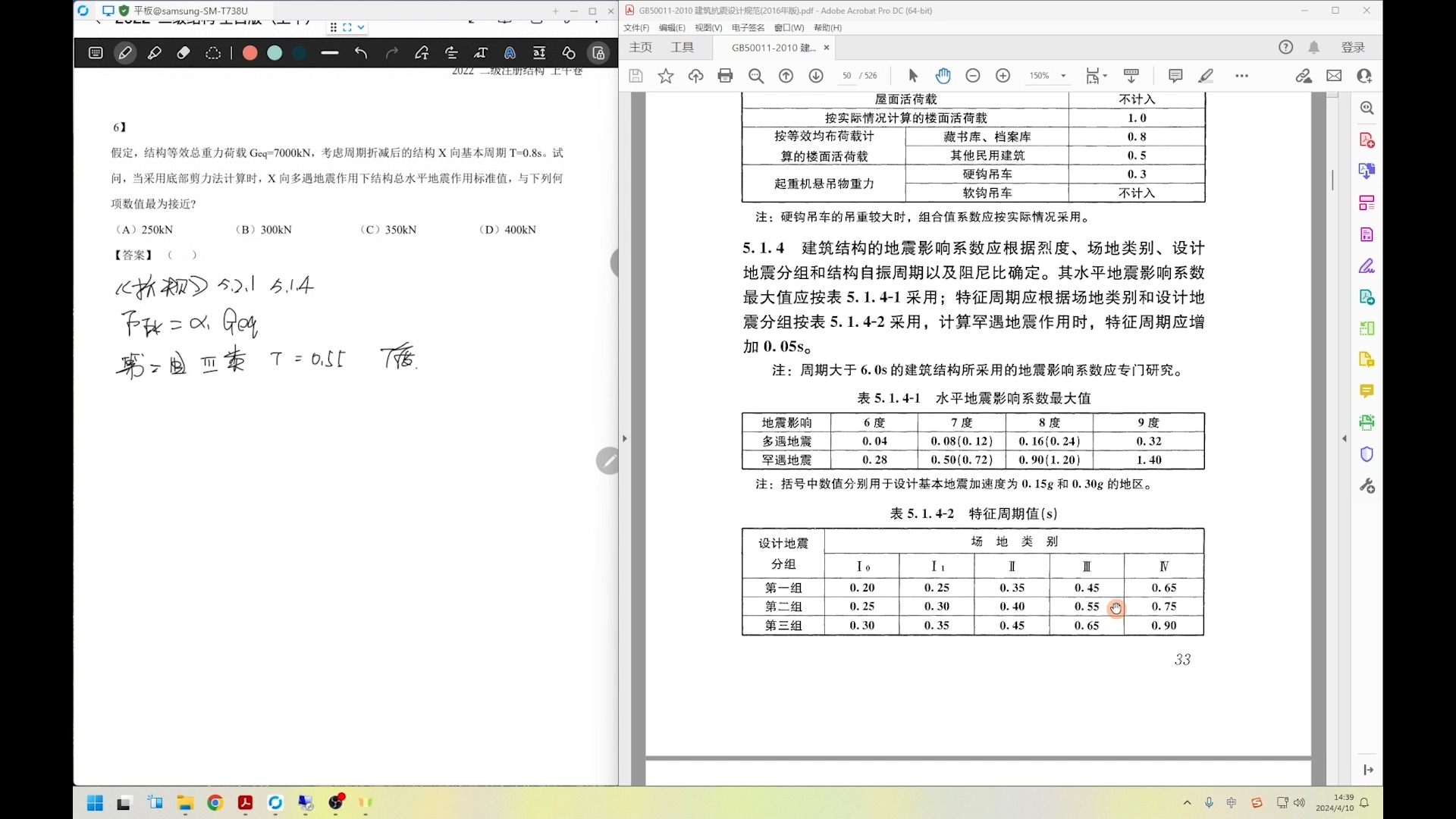Choose the dark blue pen color
Image resolution: width=1456 pixels, height=819 pixels.
(300, 53)
